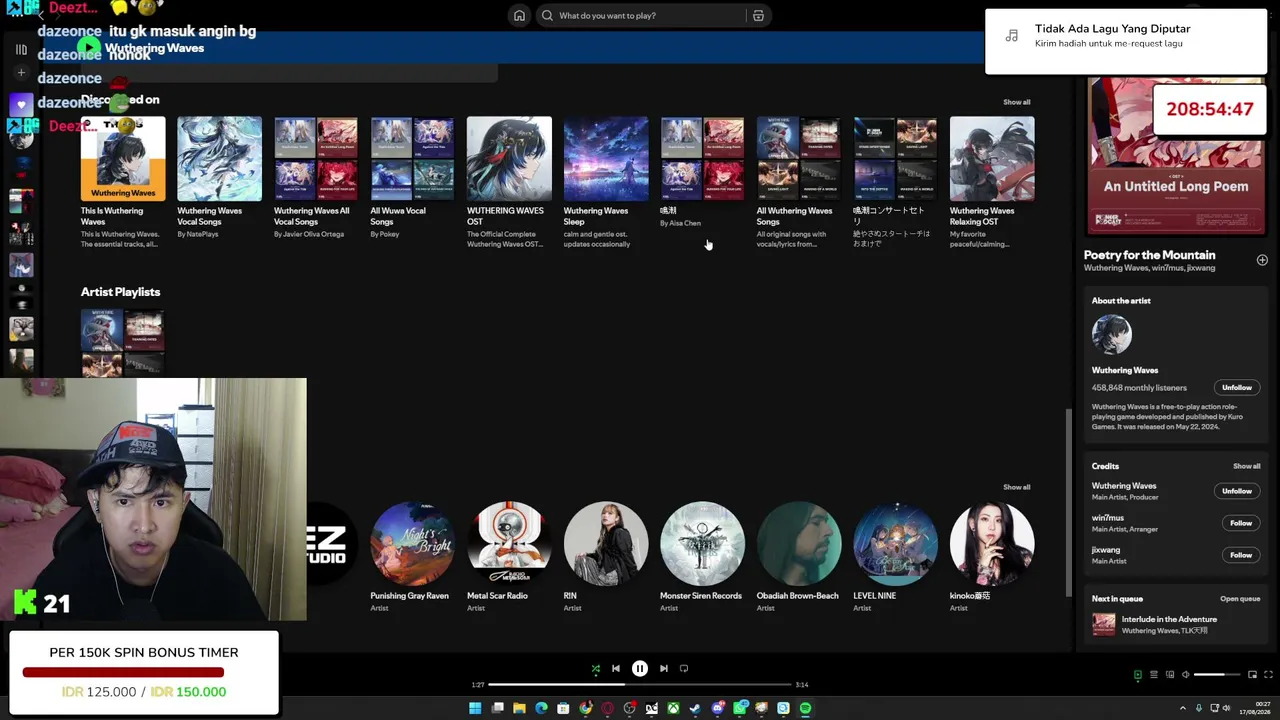Add Poetry for the Mountain to Liked Songs
1280x720 pixels.
coord(1262,260)
